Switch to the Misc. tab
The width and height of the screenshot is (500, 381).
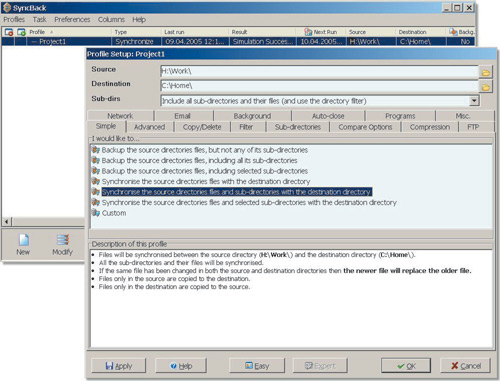(463, 116)
